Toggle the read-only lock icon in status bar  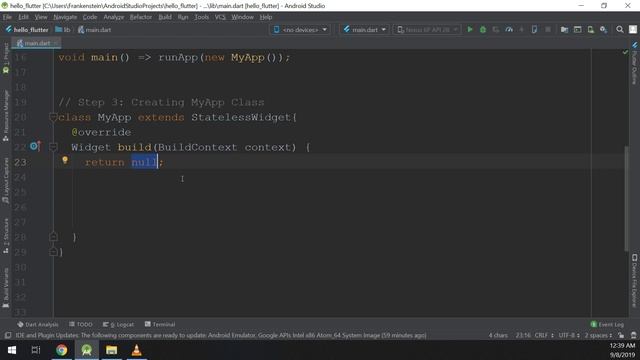pos(621,335)
